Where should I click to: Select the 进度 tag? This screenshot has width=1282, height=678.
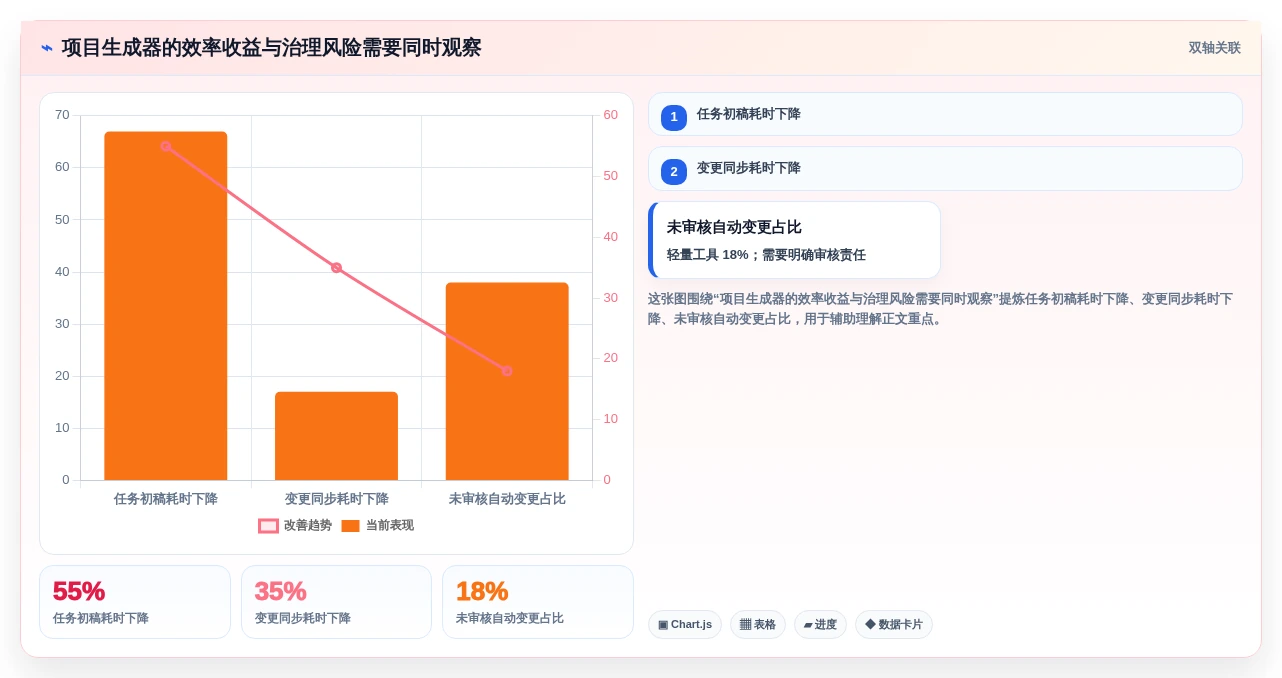coord(820,625)
